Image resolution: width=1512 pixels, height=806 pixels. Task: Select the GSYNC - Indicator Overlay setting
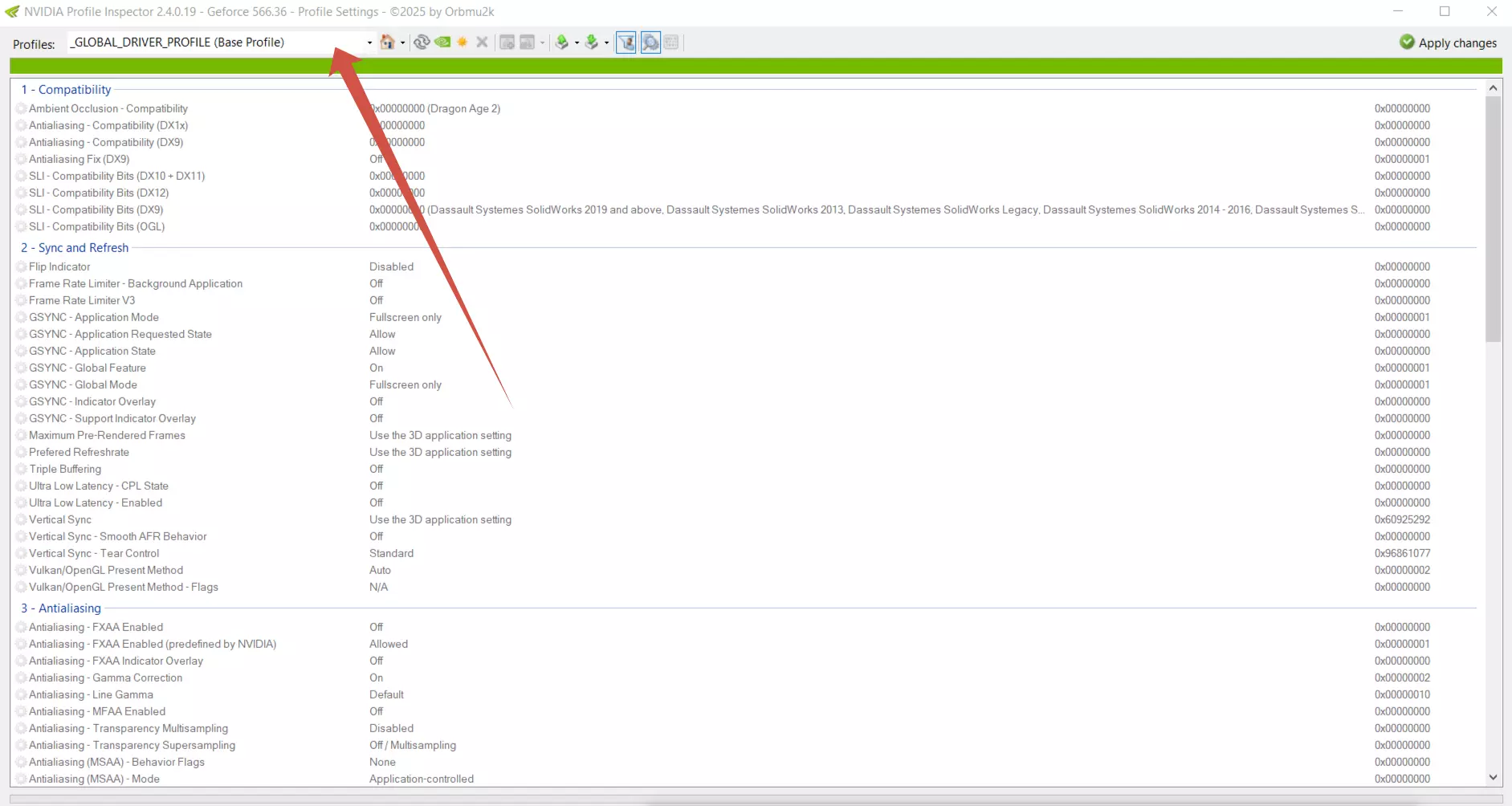(x=92, y=402)
